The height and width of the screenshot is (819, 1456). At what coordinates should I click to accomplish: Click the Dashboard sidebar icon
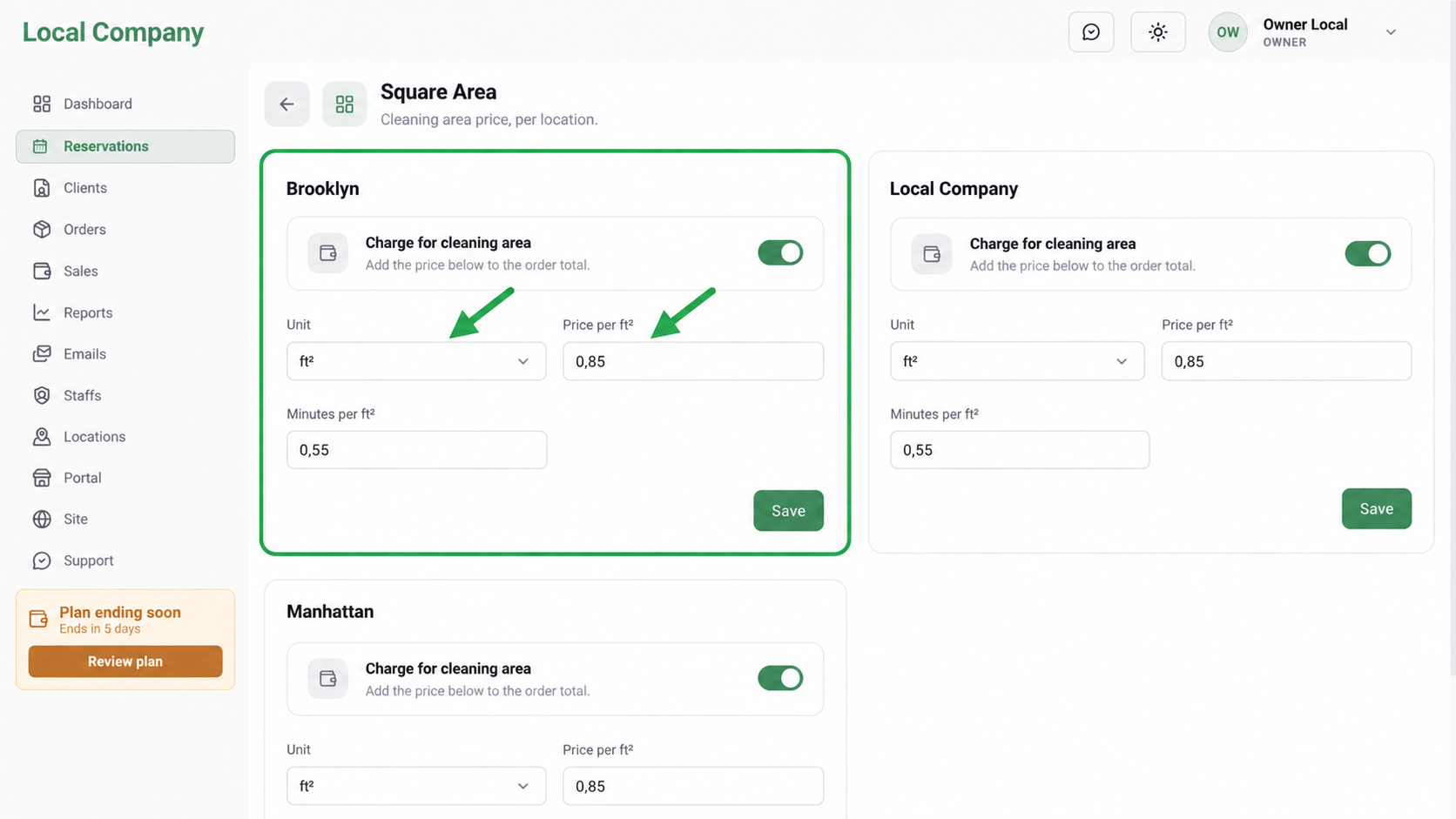(x=42, y=104)
